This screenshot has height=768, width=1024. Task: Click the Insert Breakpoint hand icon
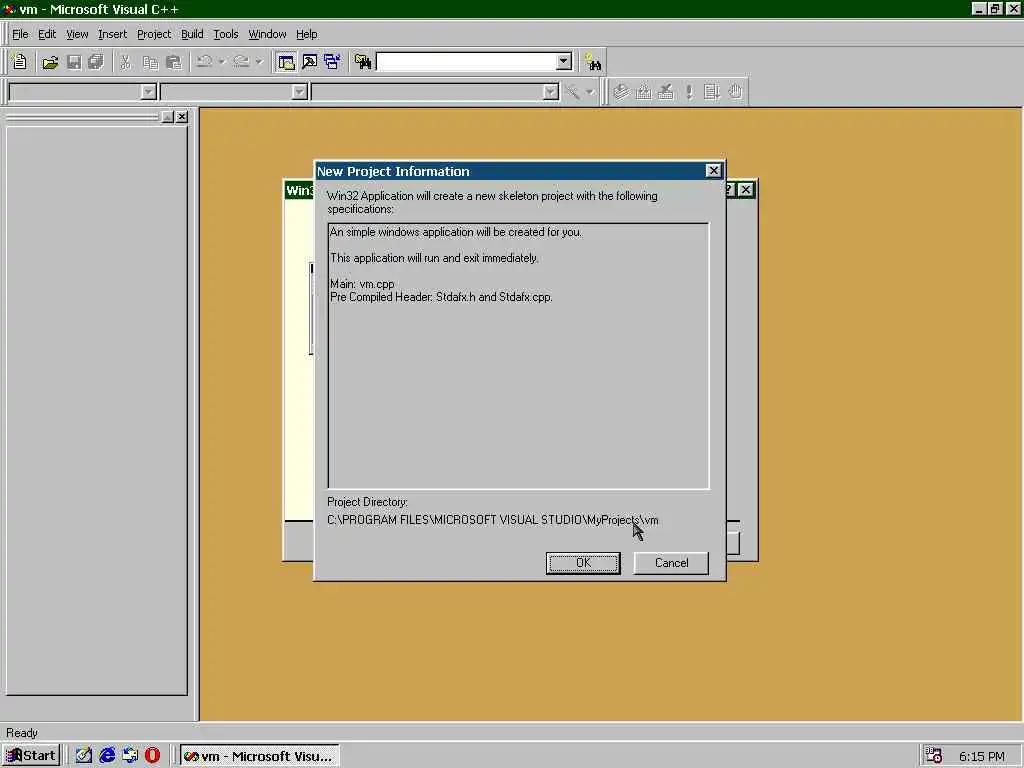click(x=735, y=92)
